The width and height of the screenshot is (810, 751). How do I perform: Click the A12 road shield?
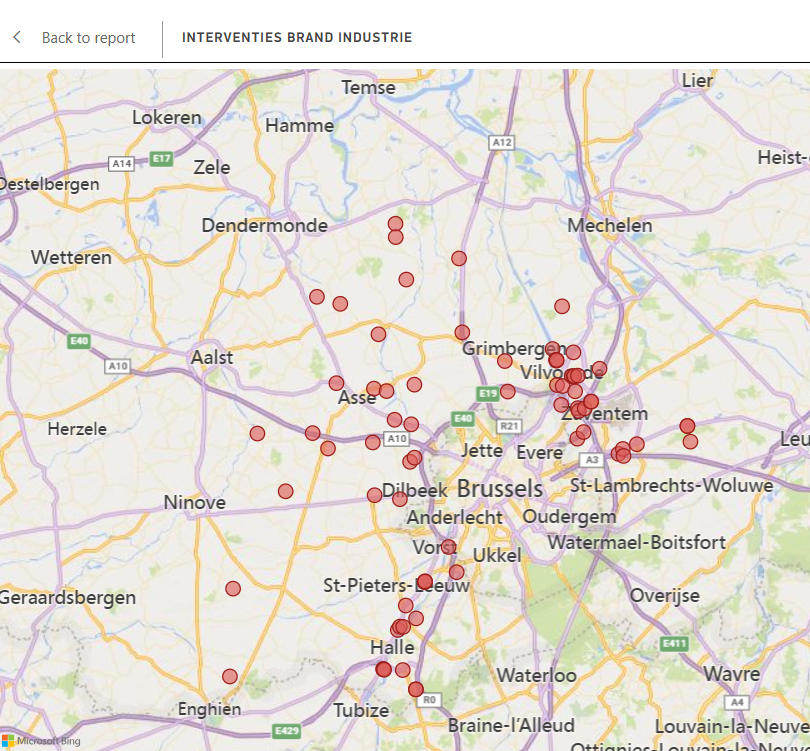pyautogui.click(x=502, y=143)
